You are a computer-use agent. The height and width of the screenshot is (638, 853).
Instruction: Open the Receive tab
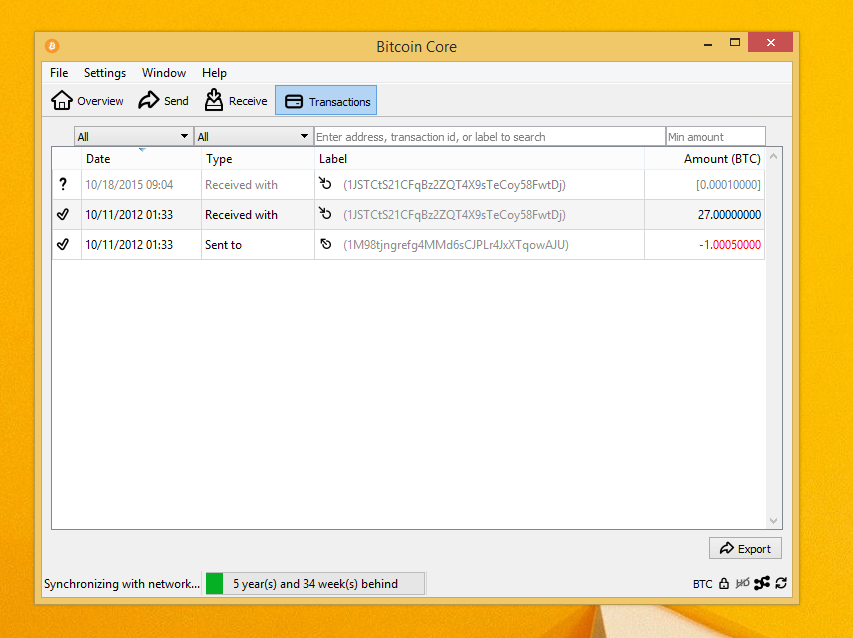click(x=236, y=101)
